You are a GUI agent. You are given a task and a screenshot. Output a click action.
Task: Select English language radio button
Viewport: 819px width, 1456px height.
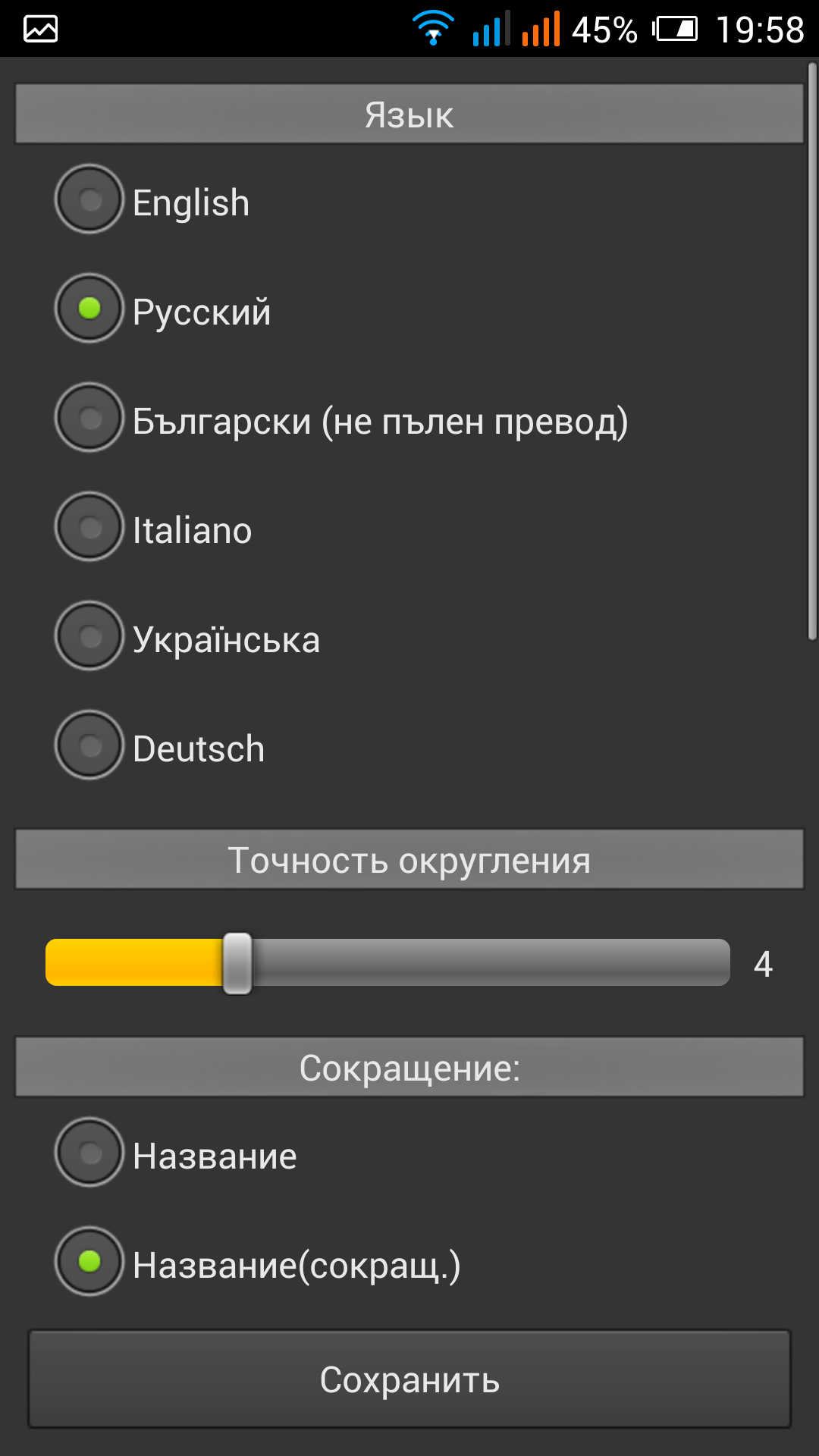point(89,199)
